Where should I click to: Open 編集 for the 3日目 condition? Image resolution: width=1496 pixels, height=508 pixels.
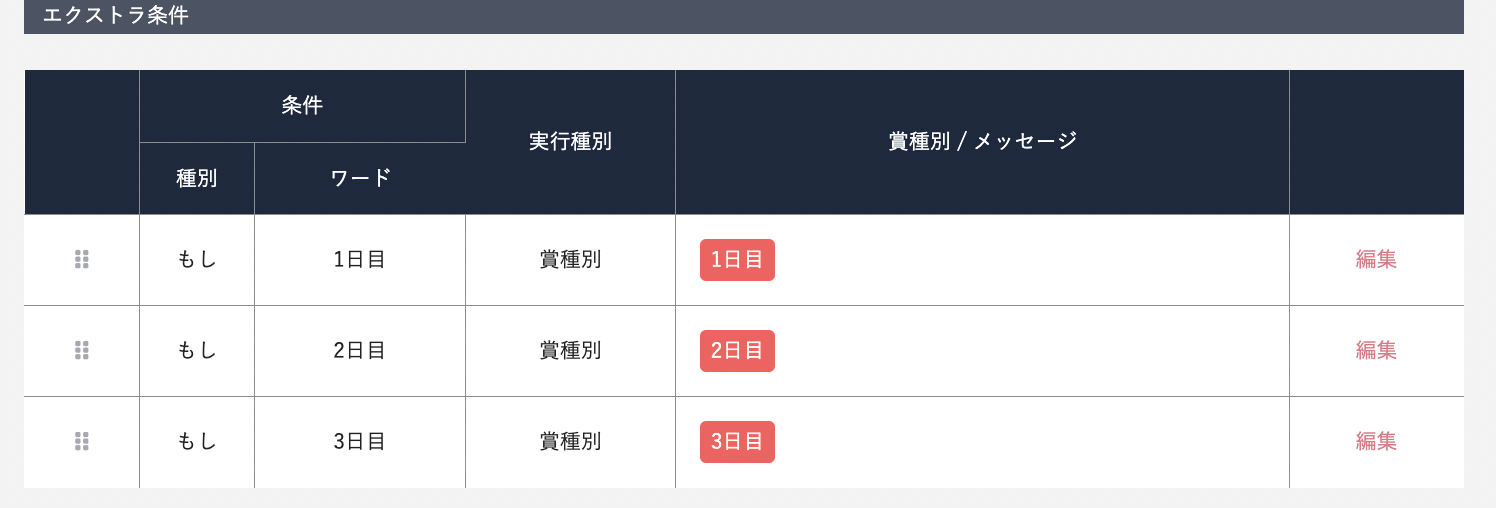click(1376, 441)
